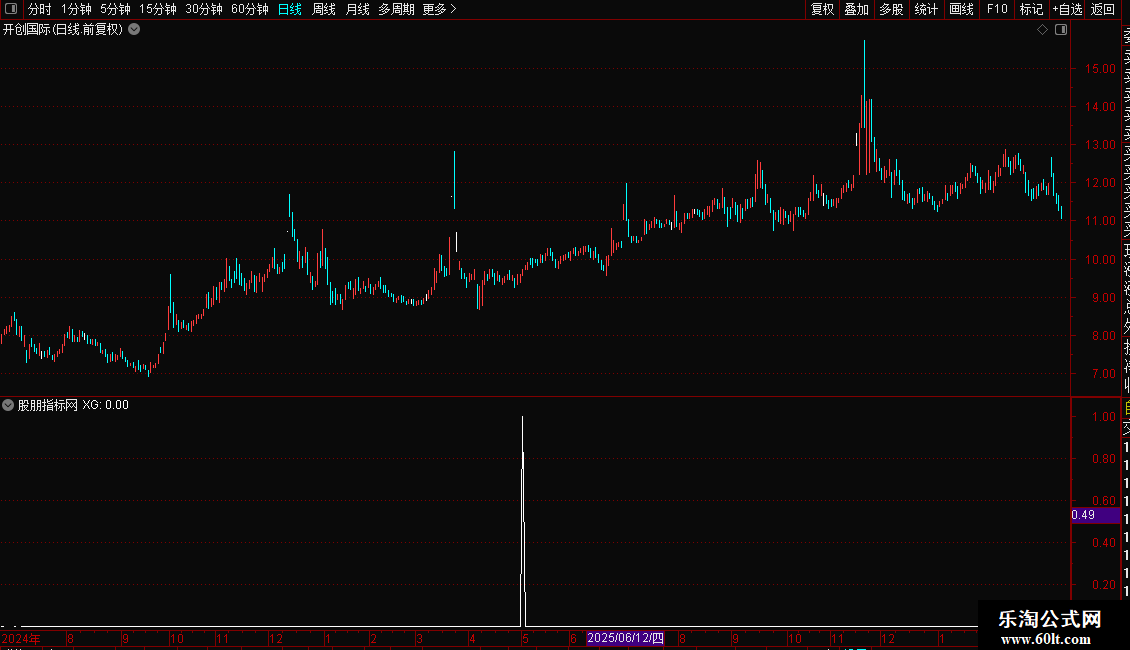Click 开创国际(日线.前复权) chart title
The height and width of the screenshot is (650, 1130).
click(x=63, y=30)
